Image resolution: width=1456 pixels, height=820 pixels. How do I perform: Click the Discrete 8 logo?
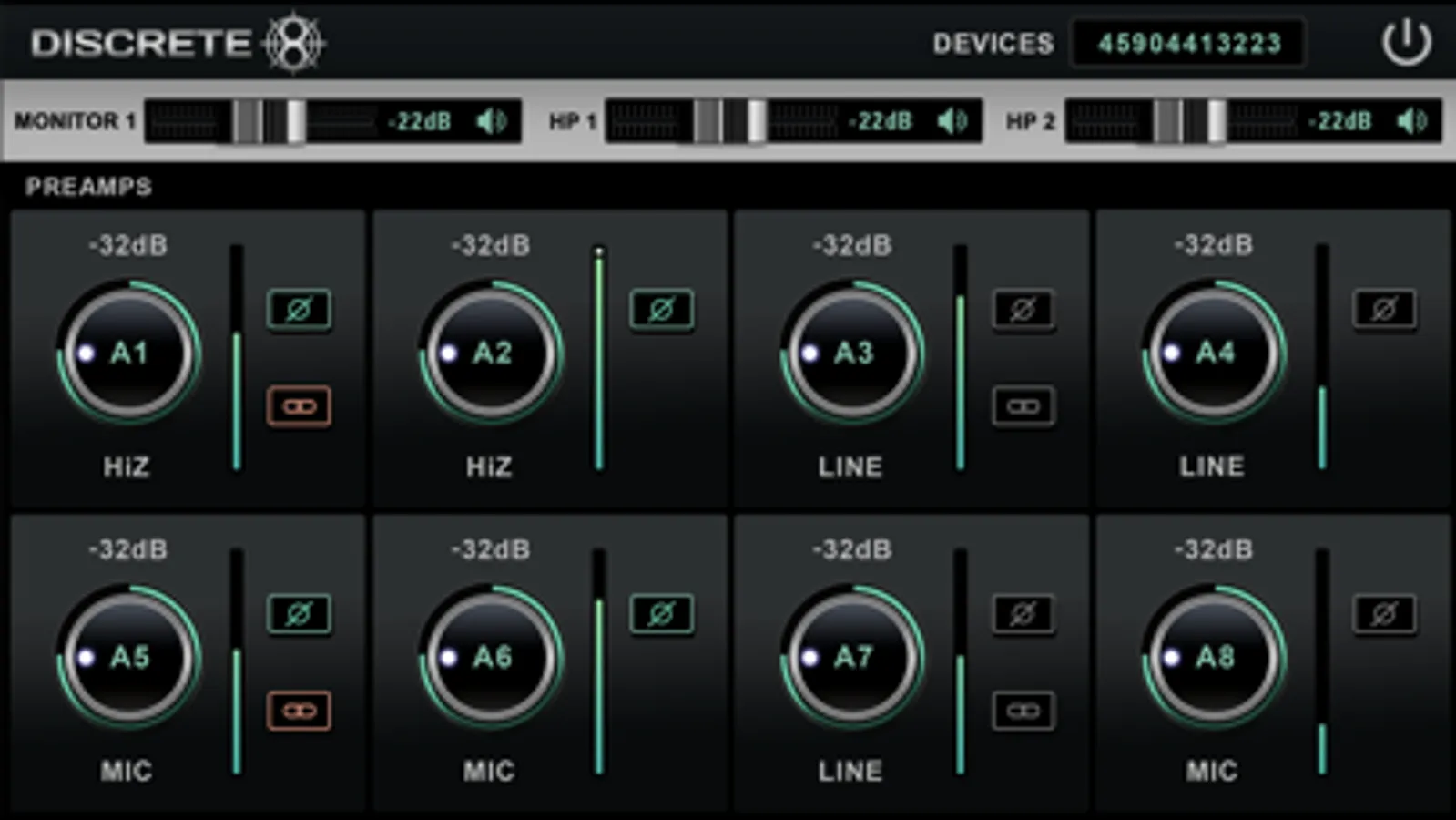[x=178, y=42]
